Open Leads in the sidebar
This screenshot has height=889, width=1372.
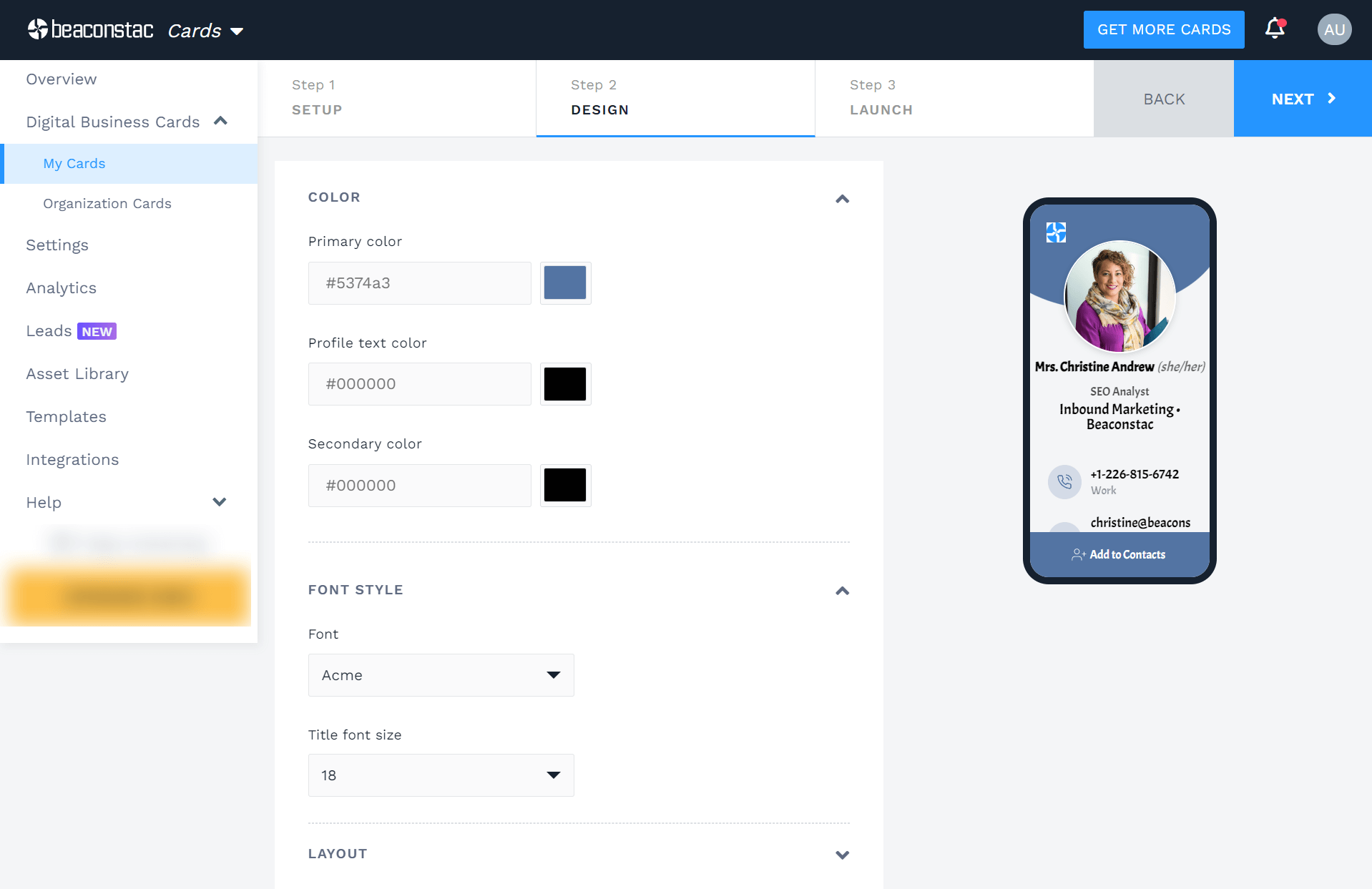pos(49,331)
